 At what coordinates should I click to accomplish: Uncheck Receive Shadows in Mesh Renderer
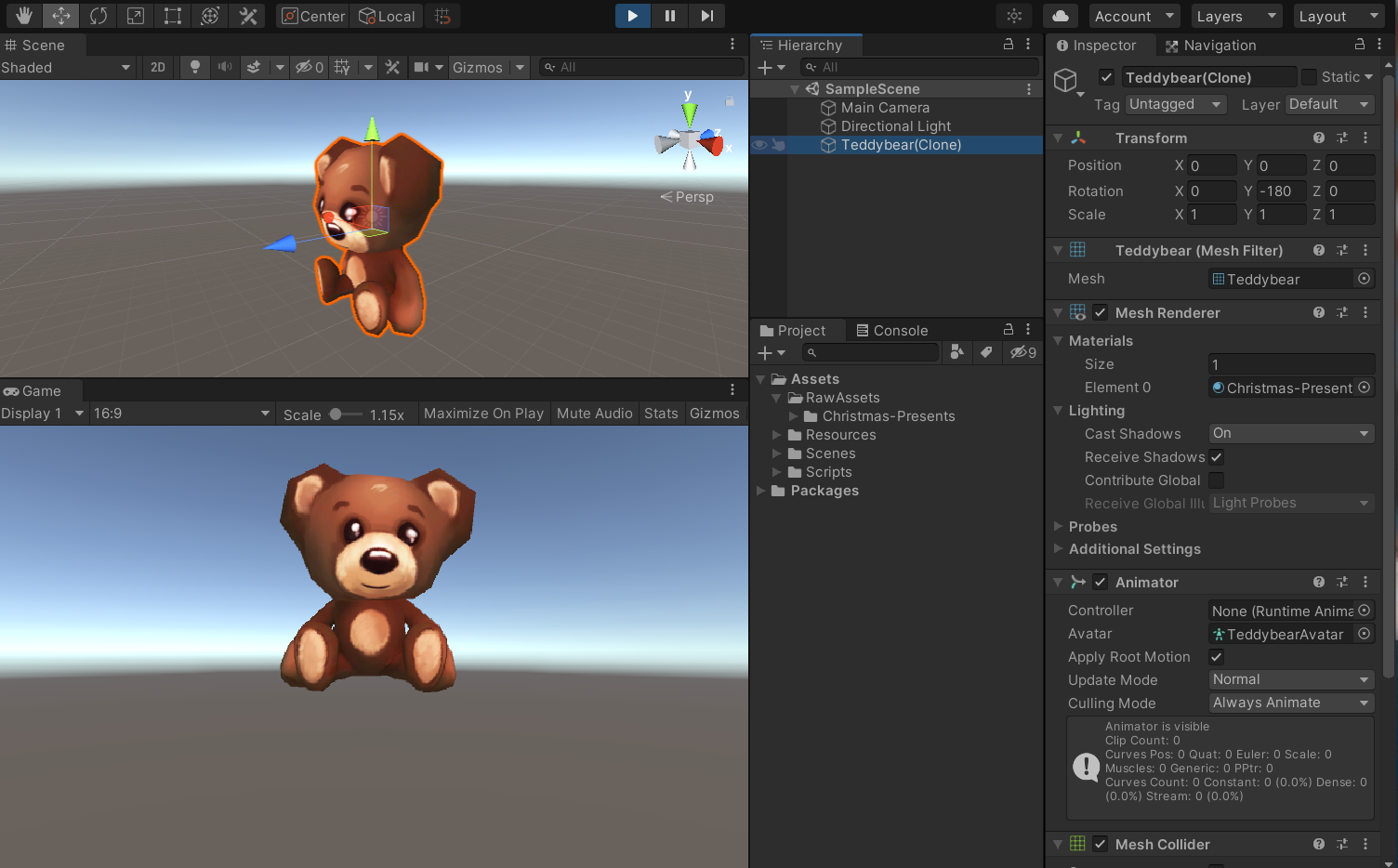click(x=1216, y=456)
